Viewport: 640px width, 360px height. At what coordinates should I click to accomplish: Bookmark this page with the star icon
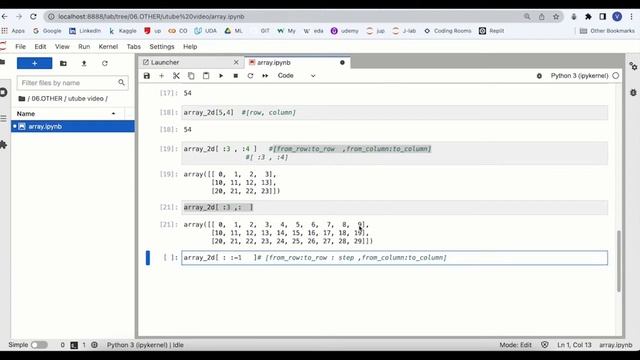[556, 17]
